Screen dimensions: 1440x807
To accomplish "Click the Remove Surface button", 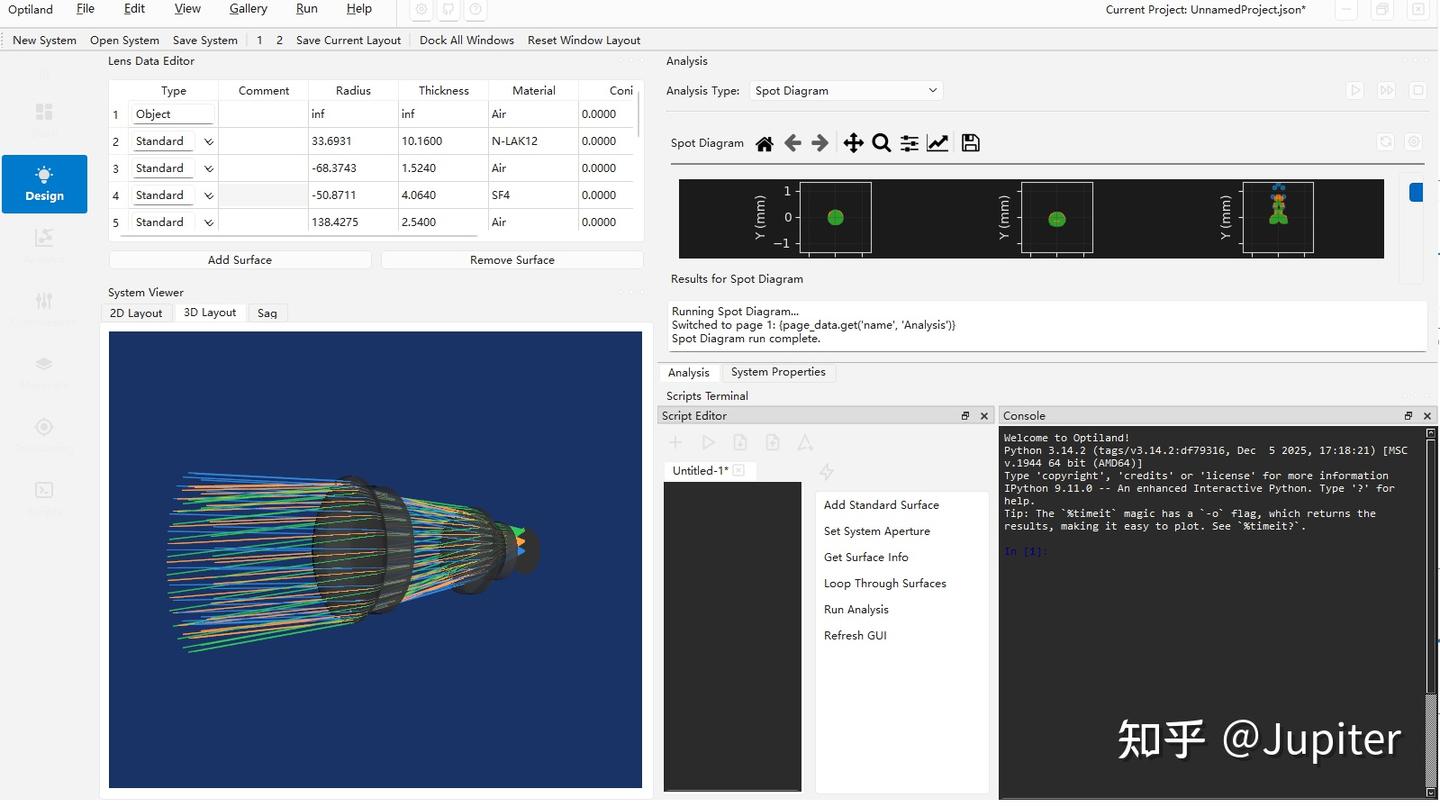I will point(512,260).
